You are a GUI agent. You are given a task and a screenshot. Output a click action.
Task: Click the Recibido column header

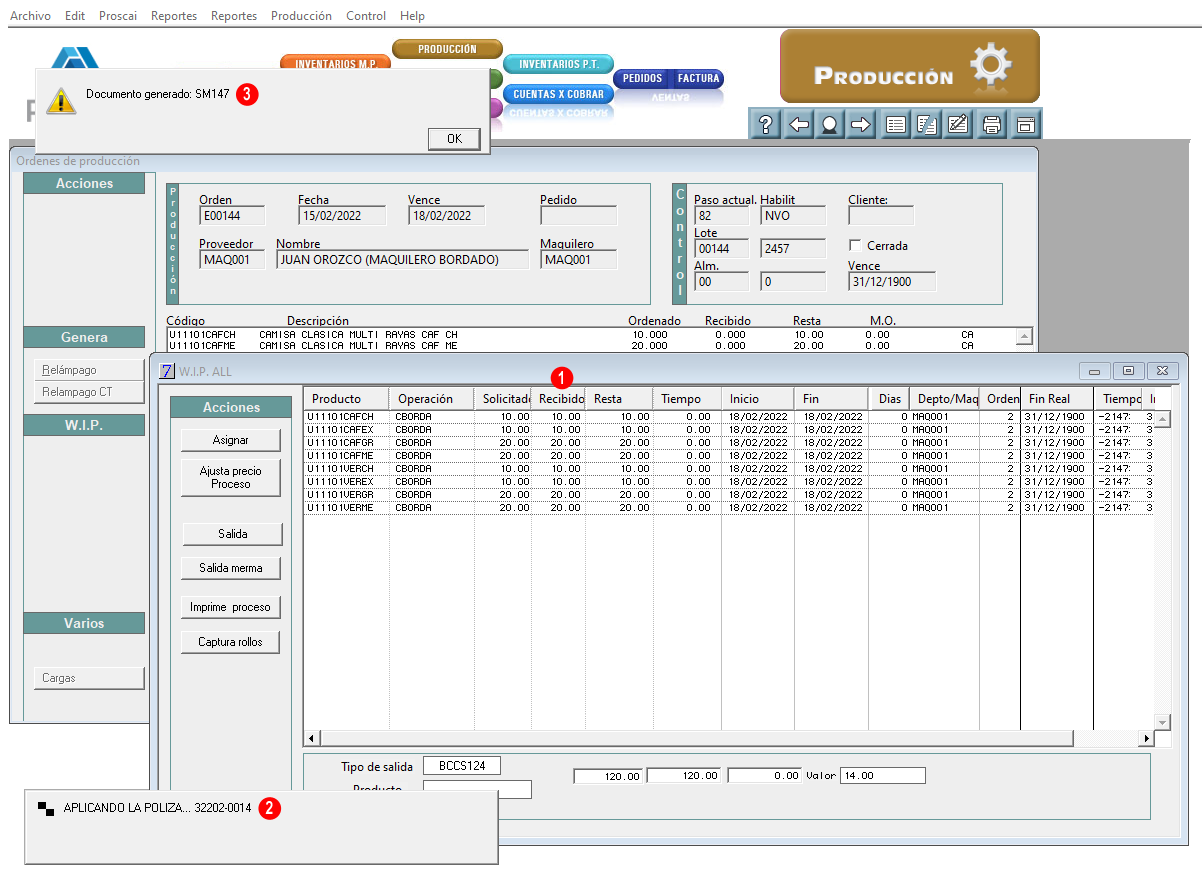click(559, 399)
